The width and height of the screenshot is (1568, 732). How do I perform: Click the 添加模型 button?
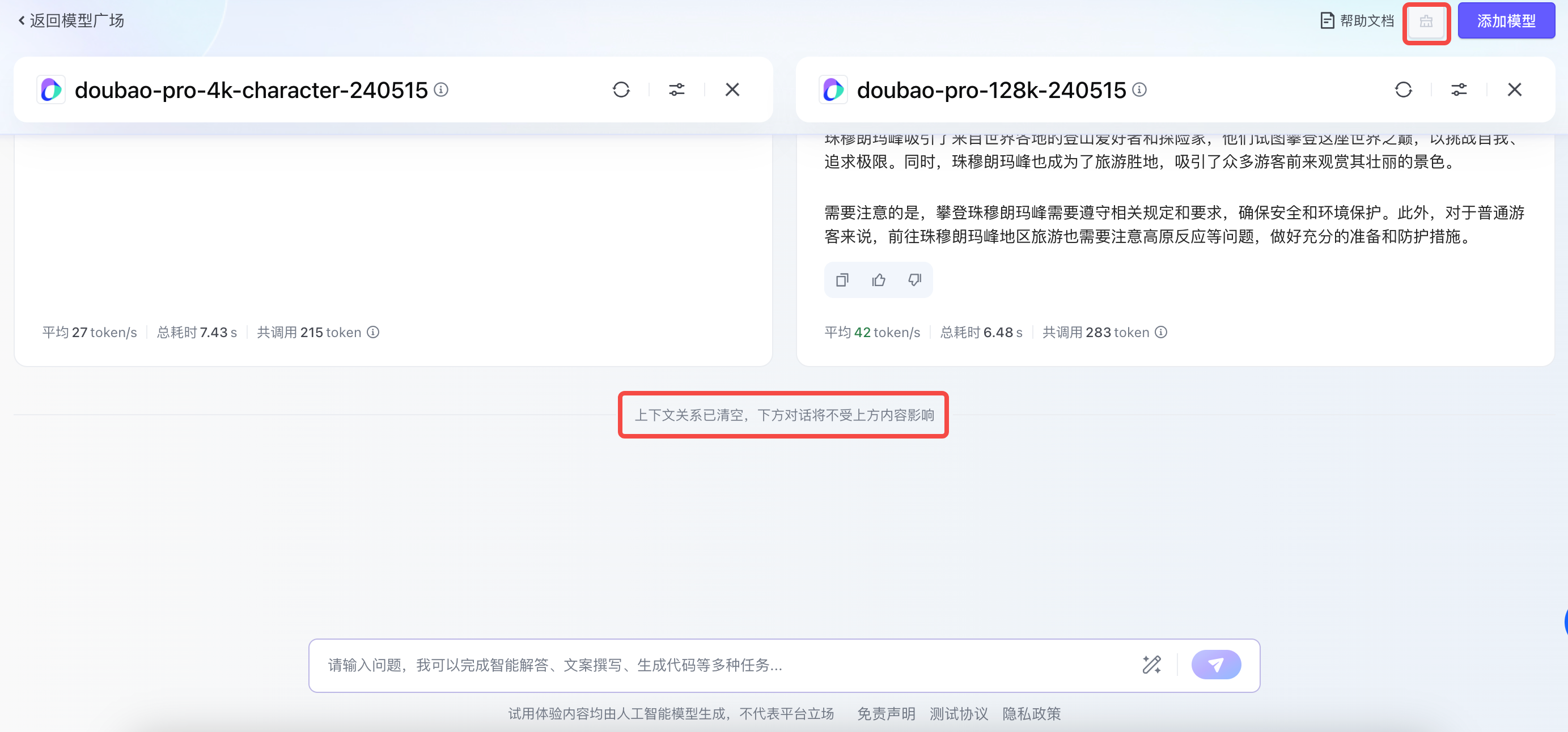tap(1506, 22)
